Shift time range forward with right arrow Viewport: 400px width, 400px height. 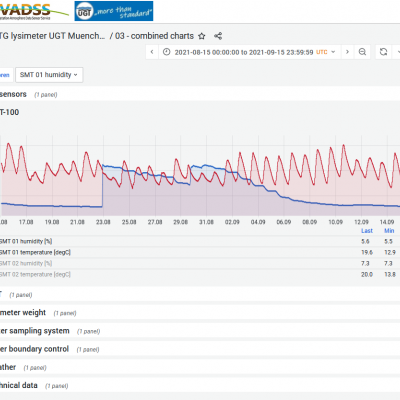click(x=347, y=52)
